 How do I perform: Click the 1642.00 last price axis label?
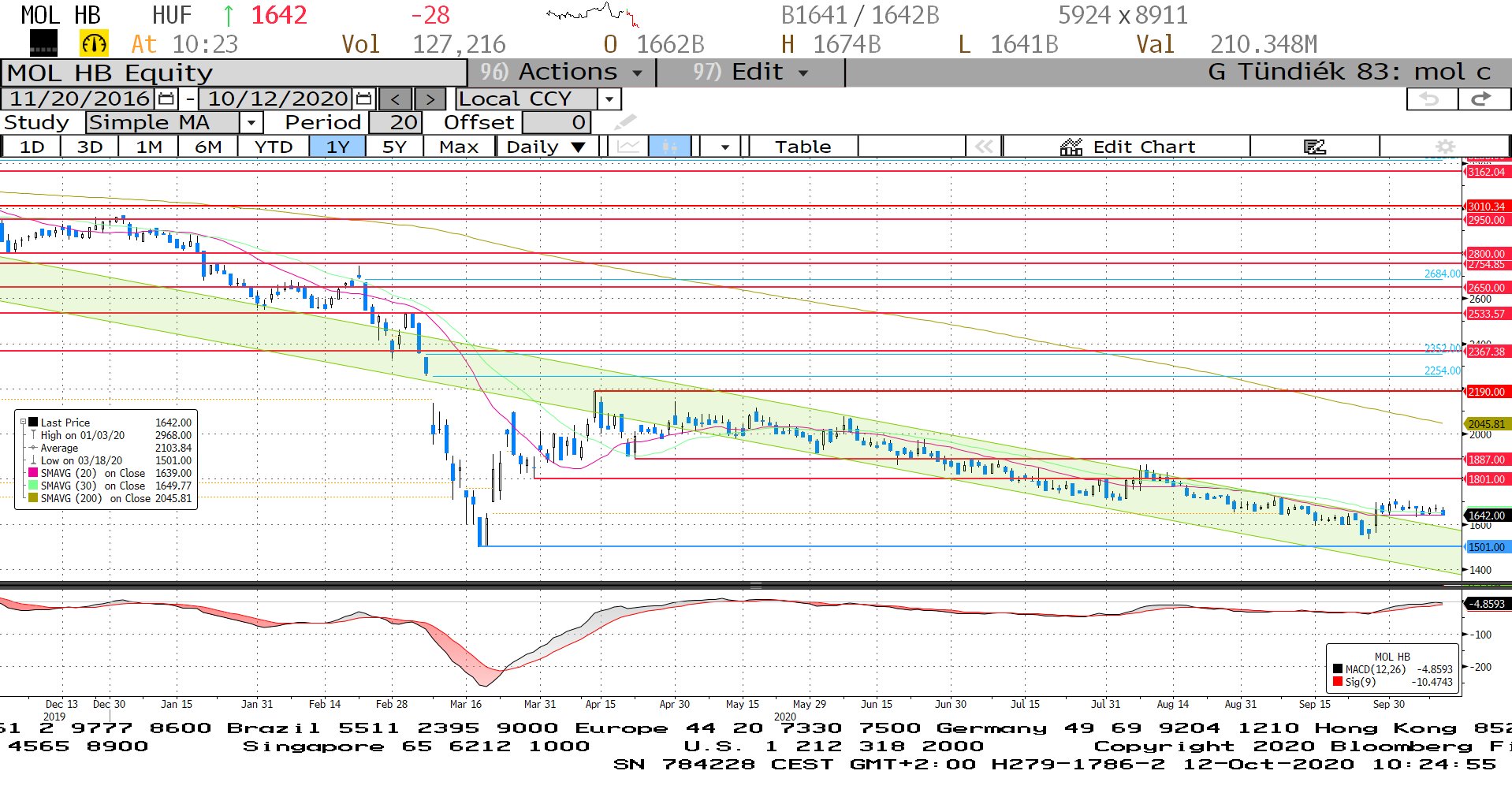[x=1486, y=516]
